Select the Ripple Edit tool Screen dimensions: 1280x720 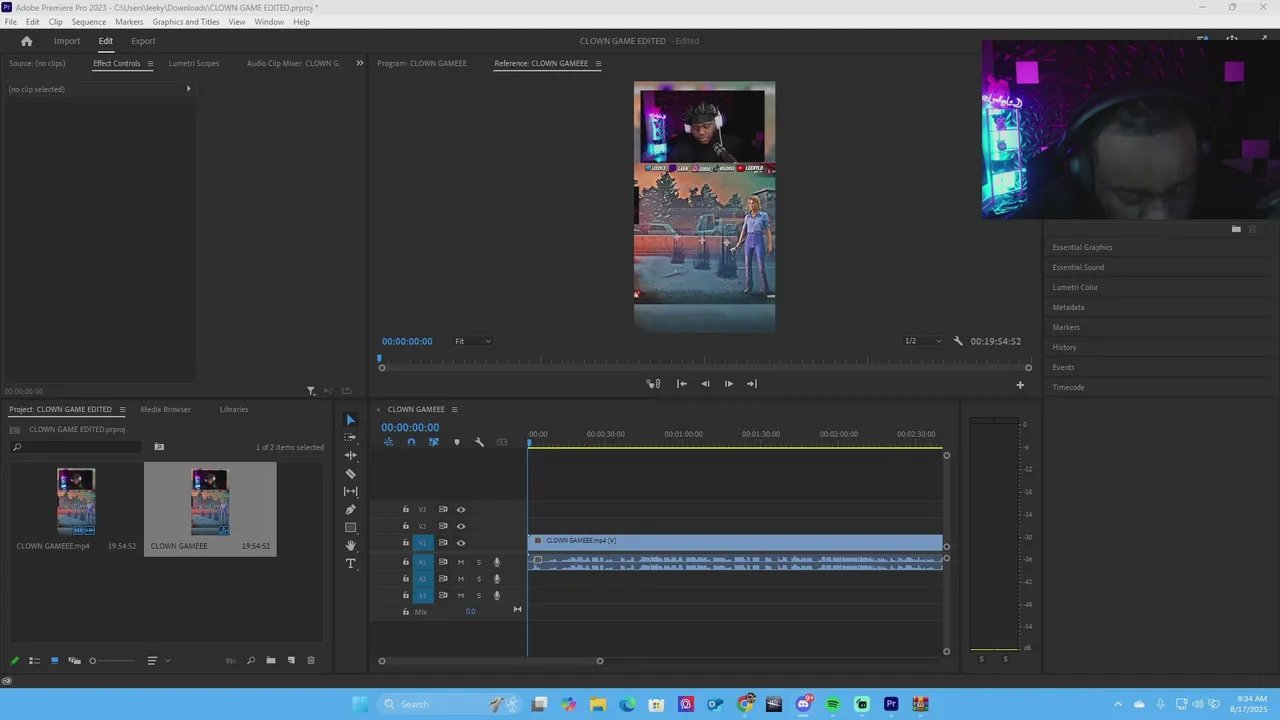(350, 455)
